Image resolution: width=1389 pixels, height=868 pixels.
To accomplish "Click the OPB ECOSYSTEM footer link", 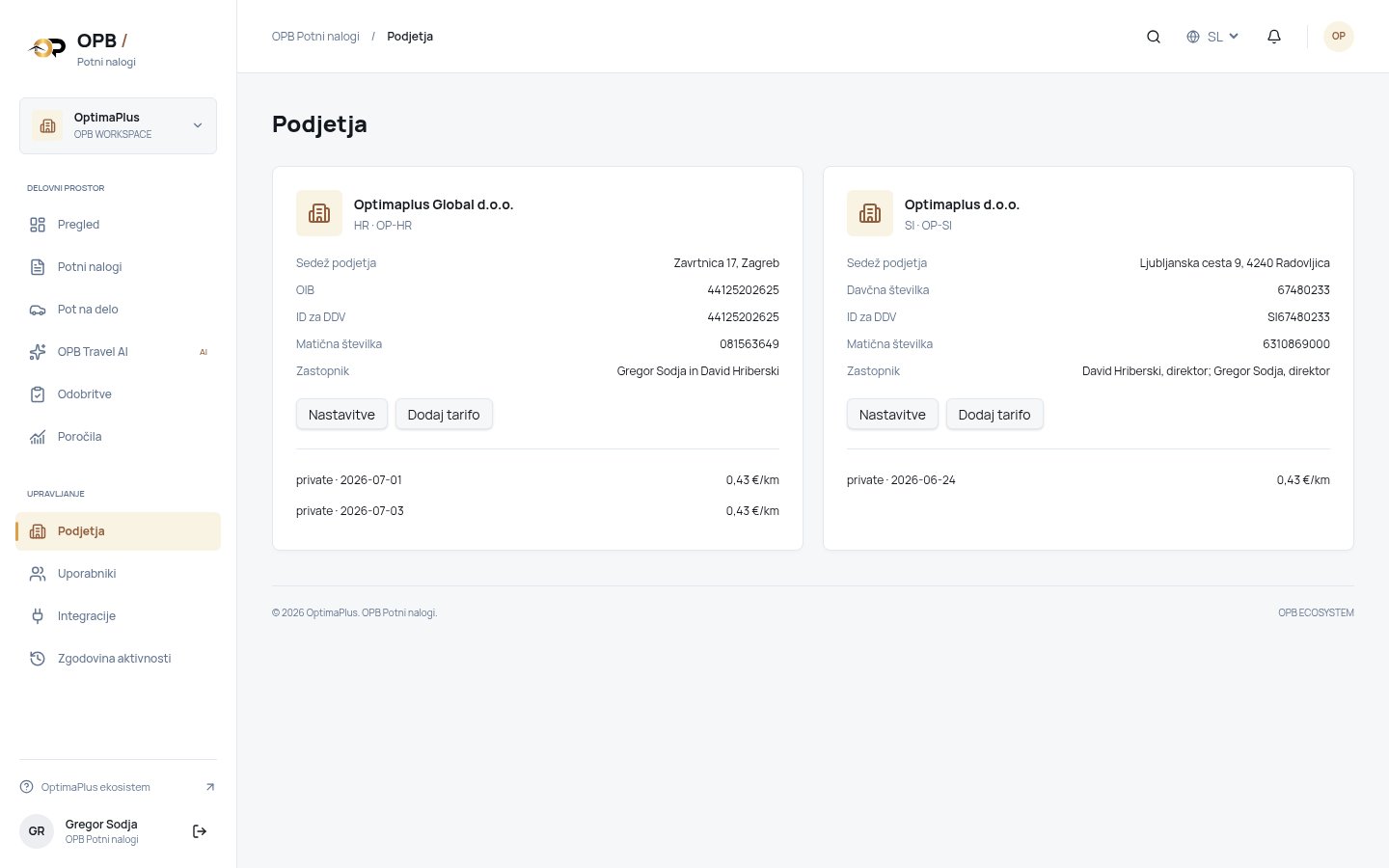I will (x=1316, y=612).
